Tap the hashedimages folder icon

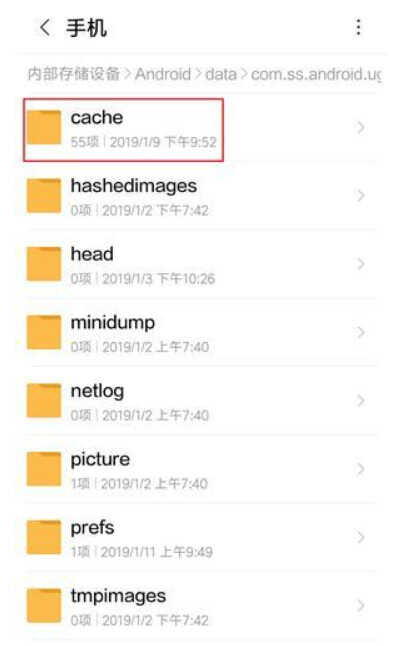tap(44, 196)
